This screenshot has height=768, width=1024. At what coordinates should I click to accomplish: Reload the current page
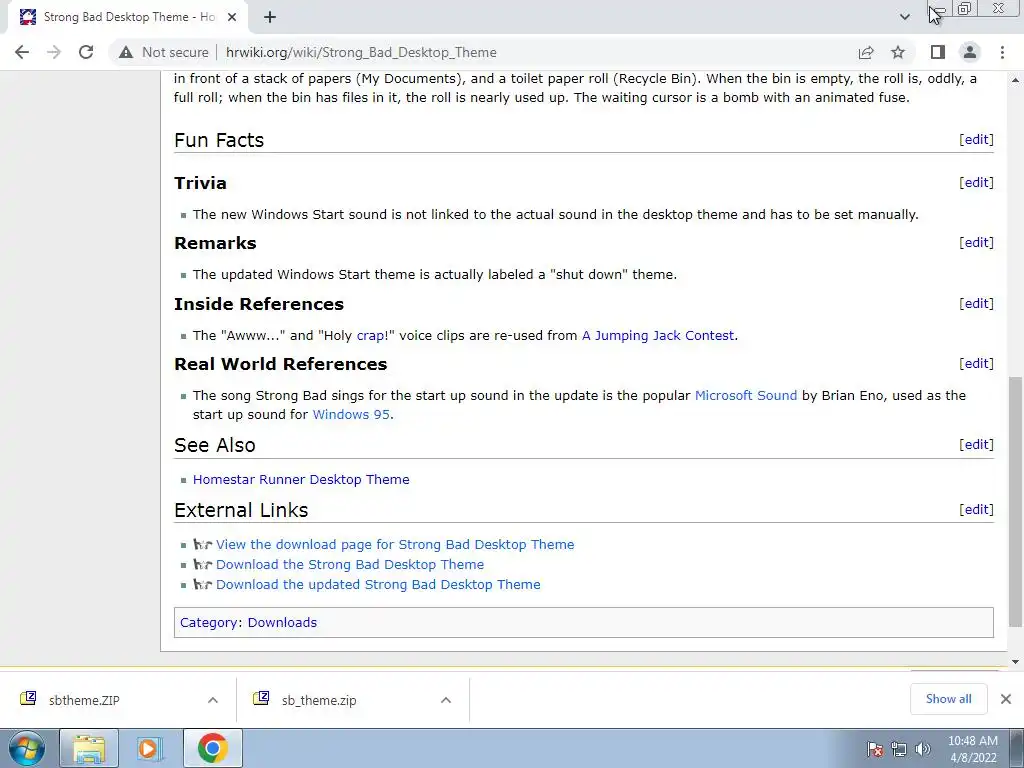click(x=86, y=52)
